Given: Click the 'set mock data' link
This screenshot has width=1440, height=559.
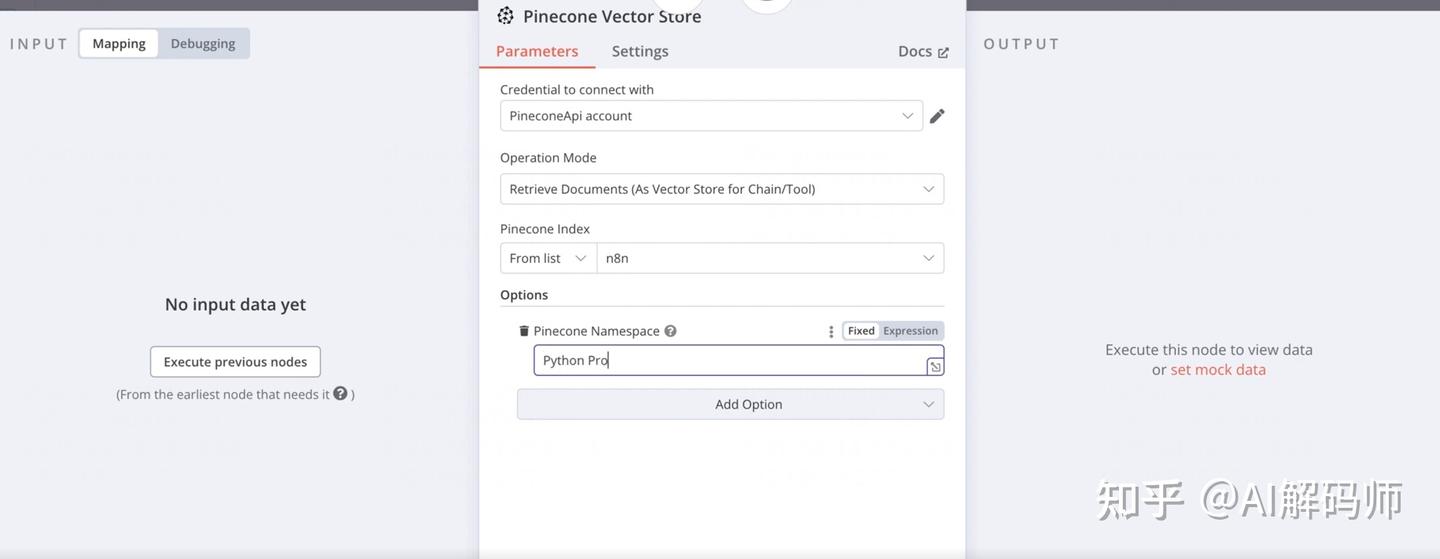Looking at the screenshot, I should coord(1218,370).
